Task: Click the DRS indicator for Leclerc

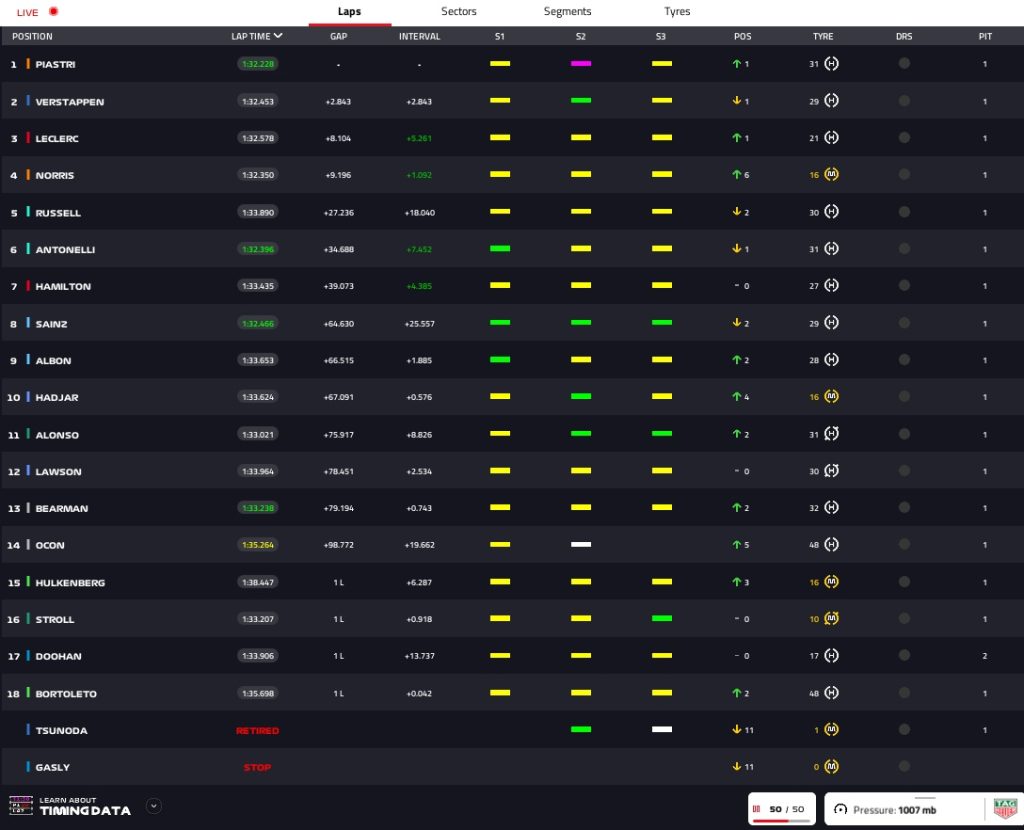Action: point(904,138)
